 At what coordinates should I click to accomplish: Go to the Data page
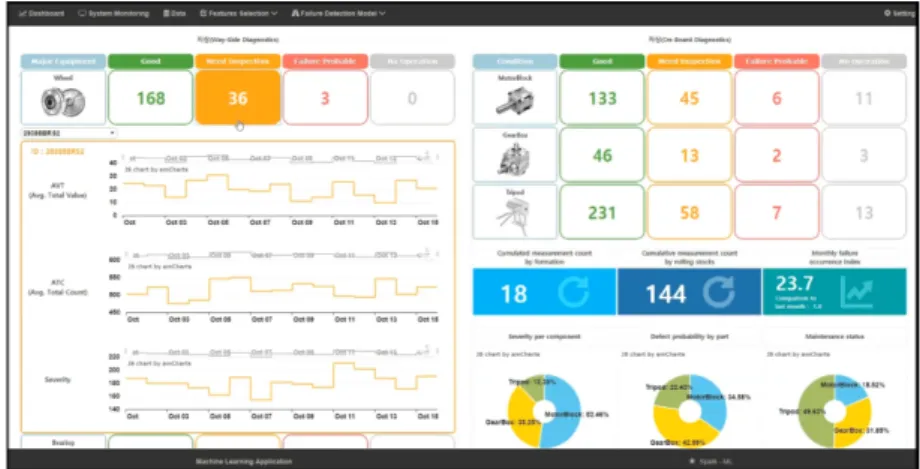click(174, 13)
